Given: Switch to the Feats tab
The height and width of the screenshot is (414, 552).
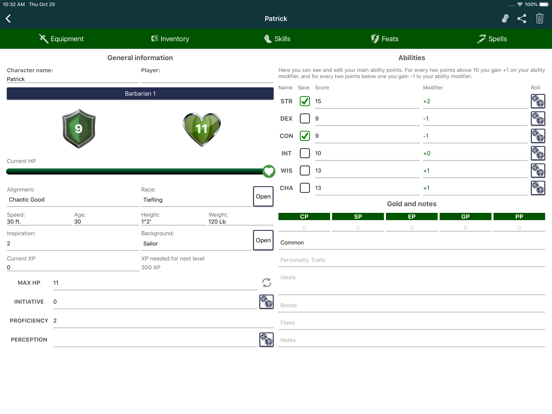Looking at the screenshot, I should tap(384, 39).
